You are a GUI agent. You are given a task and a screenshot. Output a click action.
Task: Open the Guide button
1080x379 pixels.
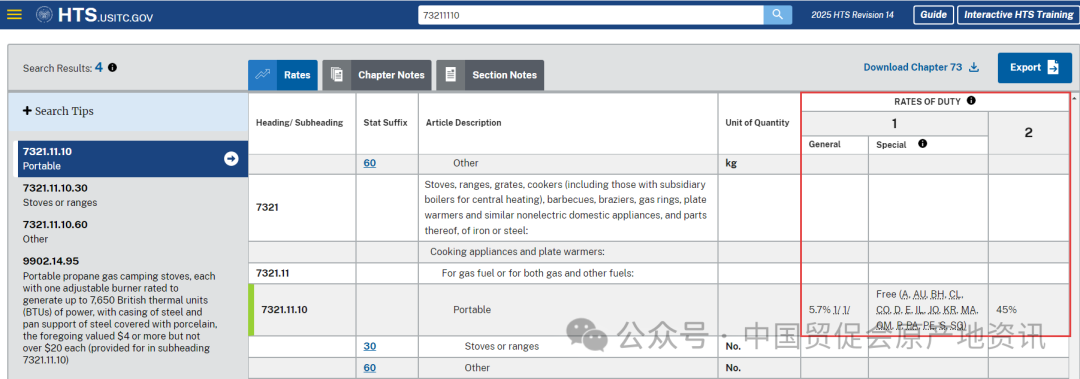point(934,14)
